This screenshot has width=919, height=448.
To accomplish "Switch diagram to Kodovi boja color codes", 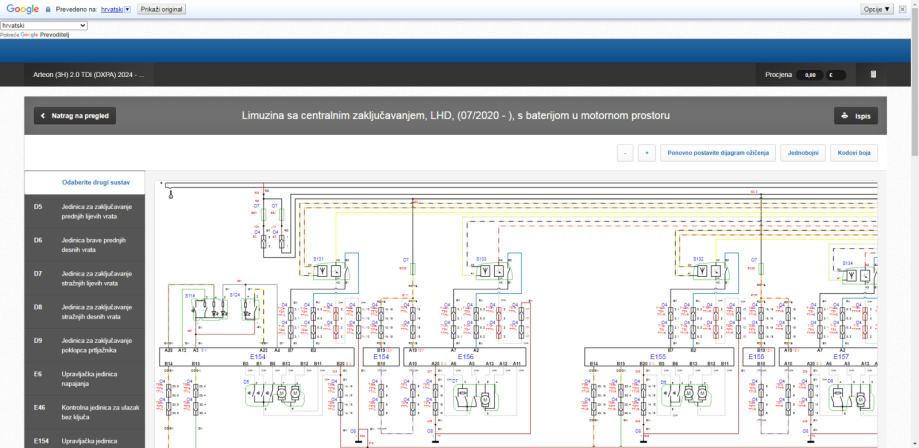I will [x=853, y=152].
